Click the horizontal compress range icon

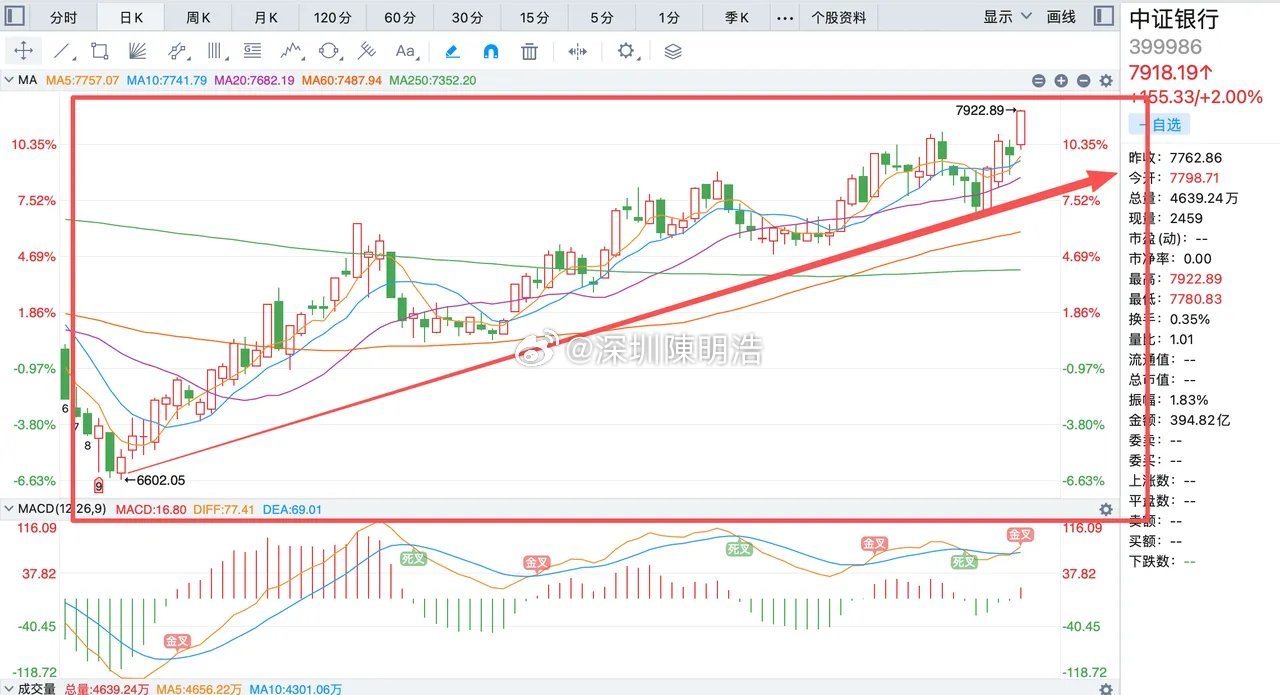click(x=578, y=51)
